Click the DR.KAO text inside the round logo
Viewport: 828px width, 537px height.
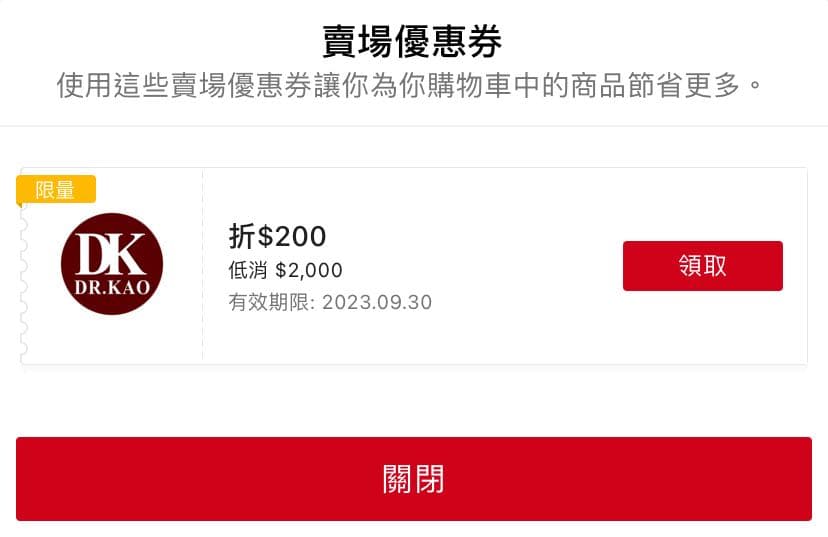111,287
